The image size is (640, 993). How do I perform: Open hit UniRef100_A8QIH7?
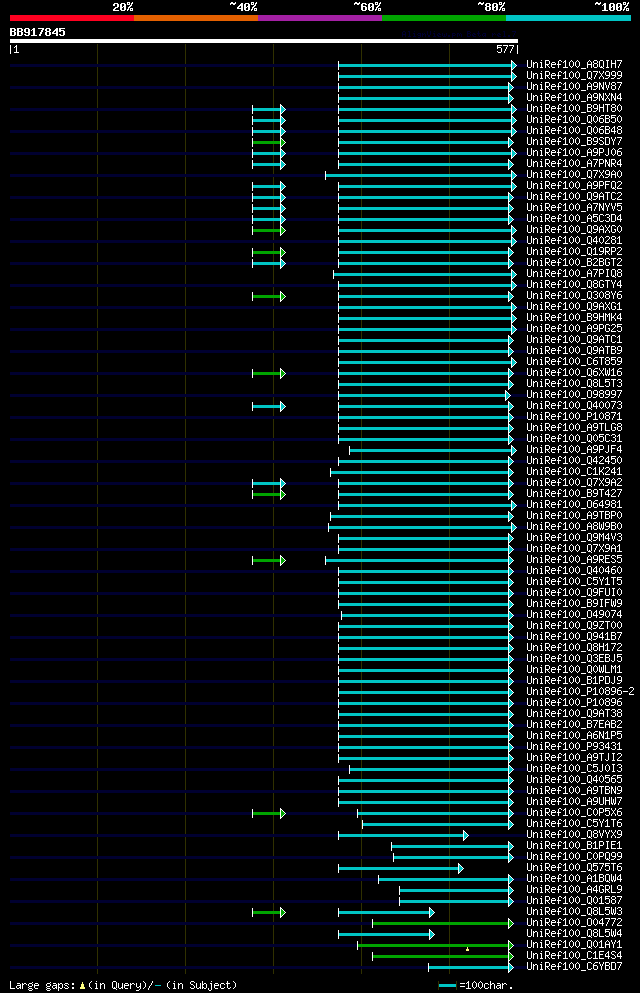[574, 65]
